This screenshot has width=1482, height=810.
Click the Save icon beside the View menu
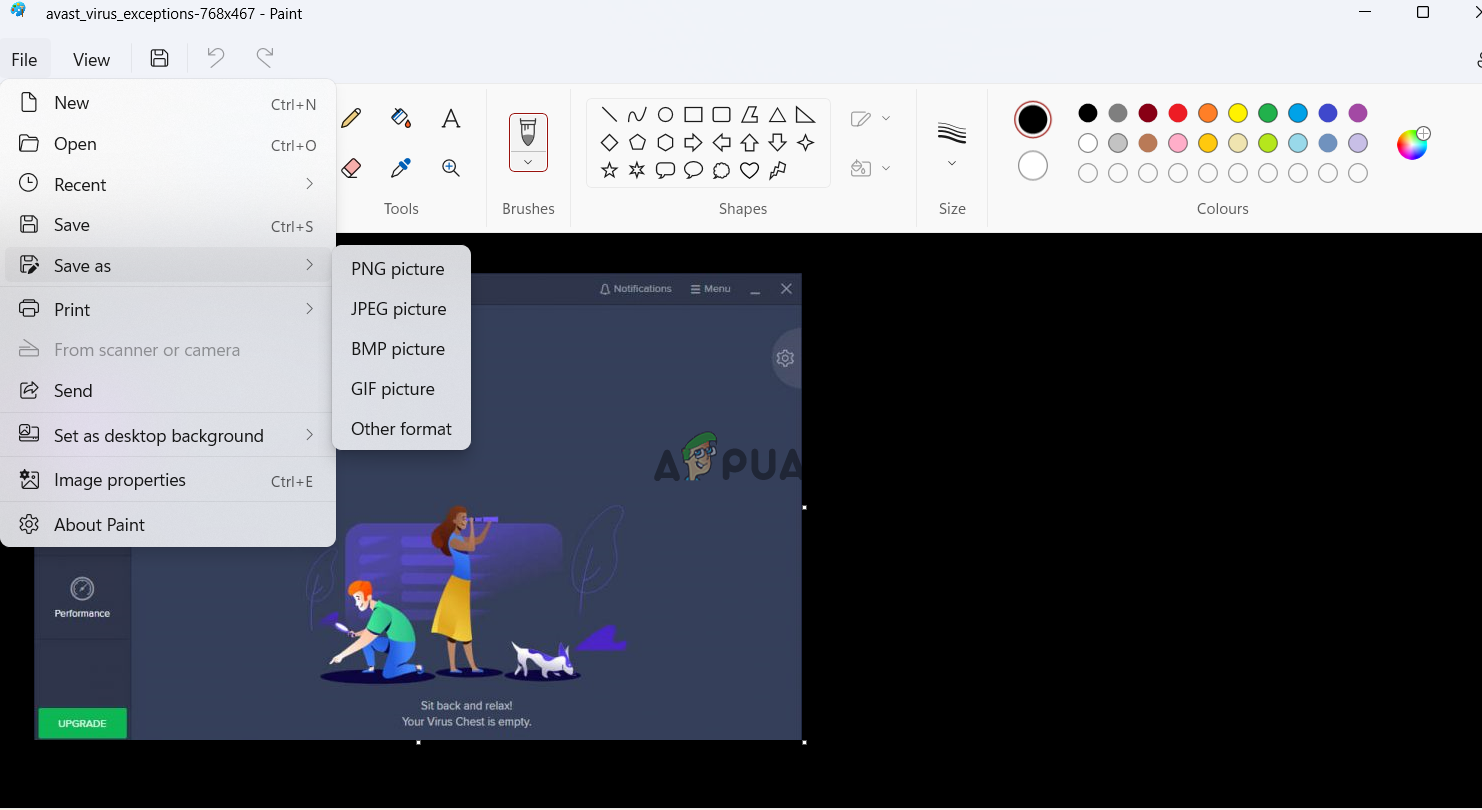click(x=159, y=58)
